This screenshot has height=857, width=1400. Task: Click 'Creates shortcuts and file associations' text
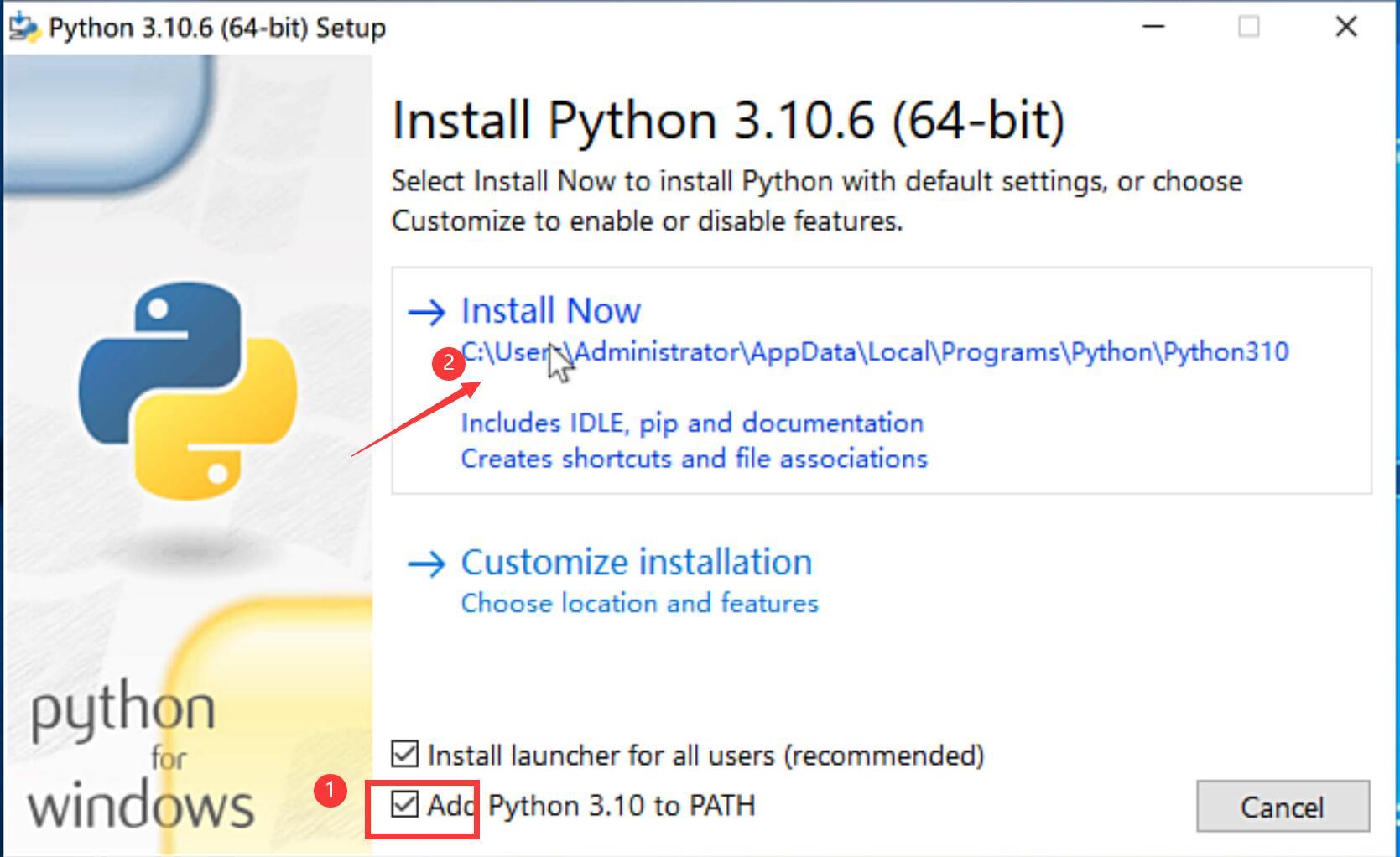[x=694, y=459]
